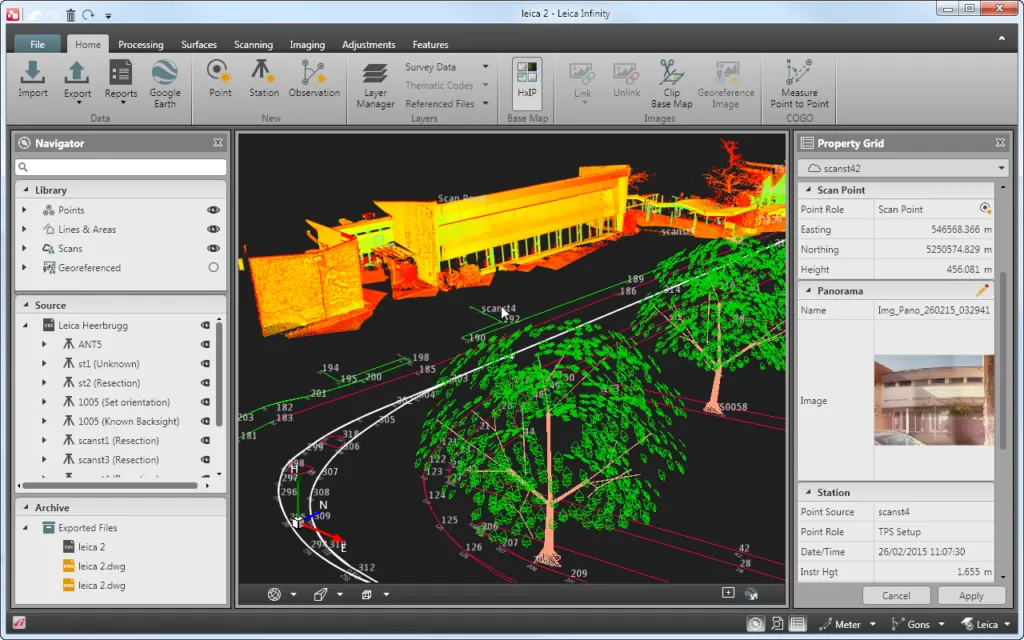Open the scanst42 dropdown in Property Grid
Viewport: 1024px width, 640px height.
1002,168
